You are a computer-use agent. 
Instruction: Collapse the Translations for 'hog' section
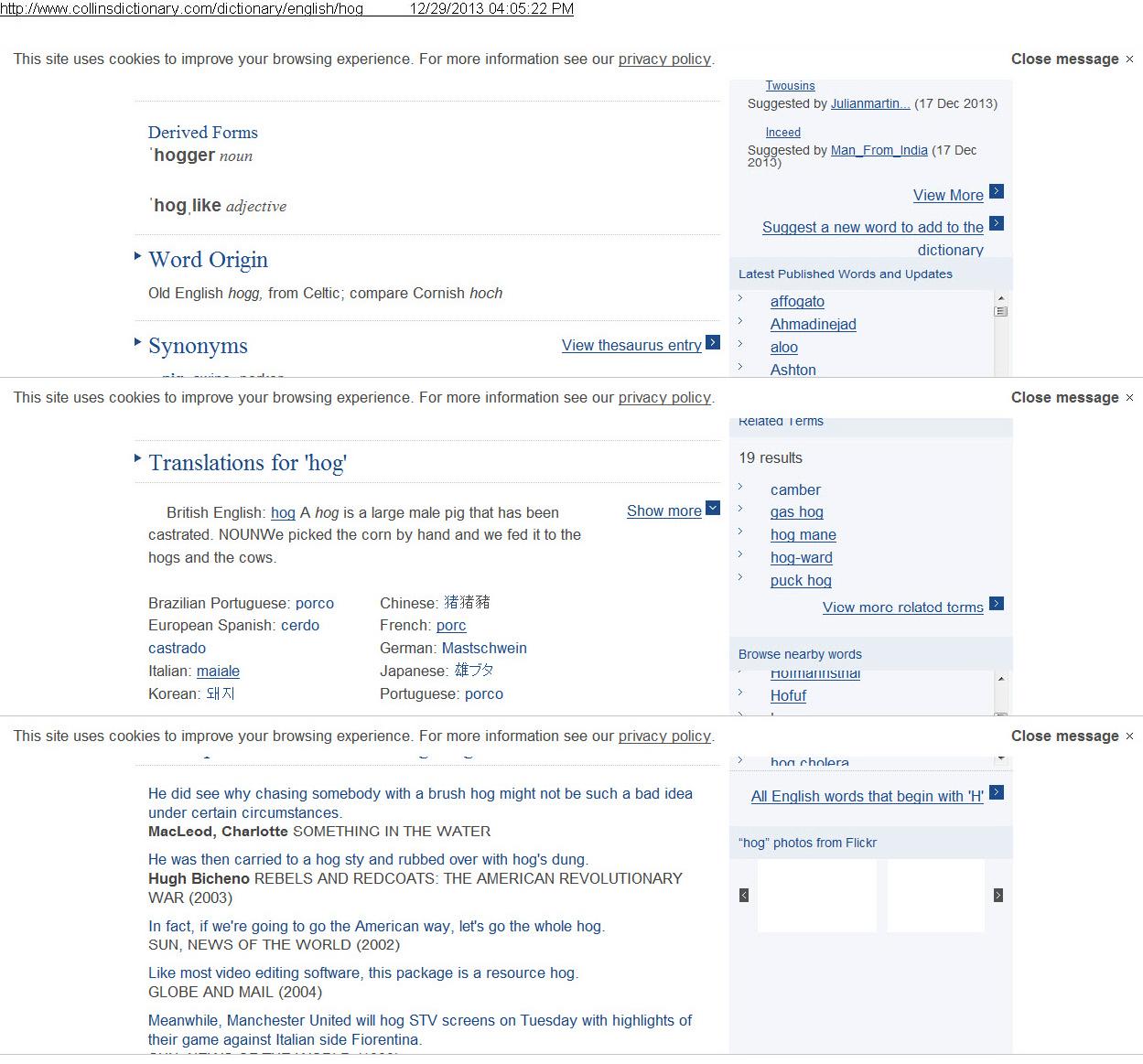tap(138, 459)
